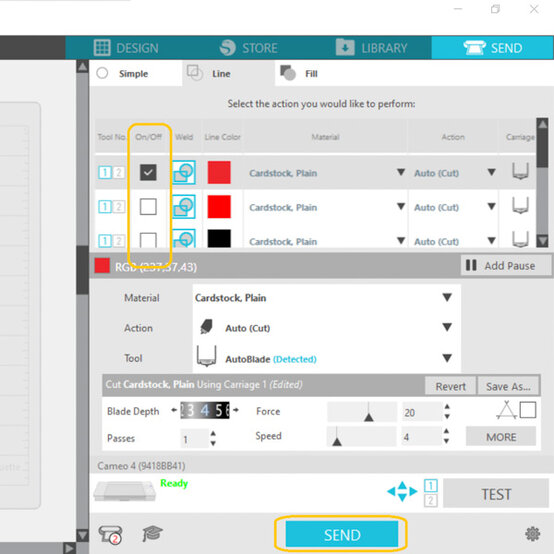
Task: Open the DESIGN tab
Action: pos(126,48)
